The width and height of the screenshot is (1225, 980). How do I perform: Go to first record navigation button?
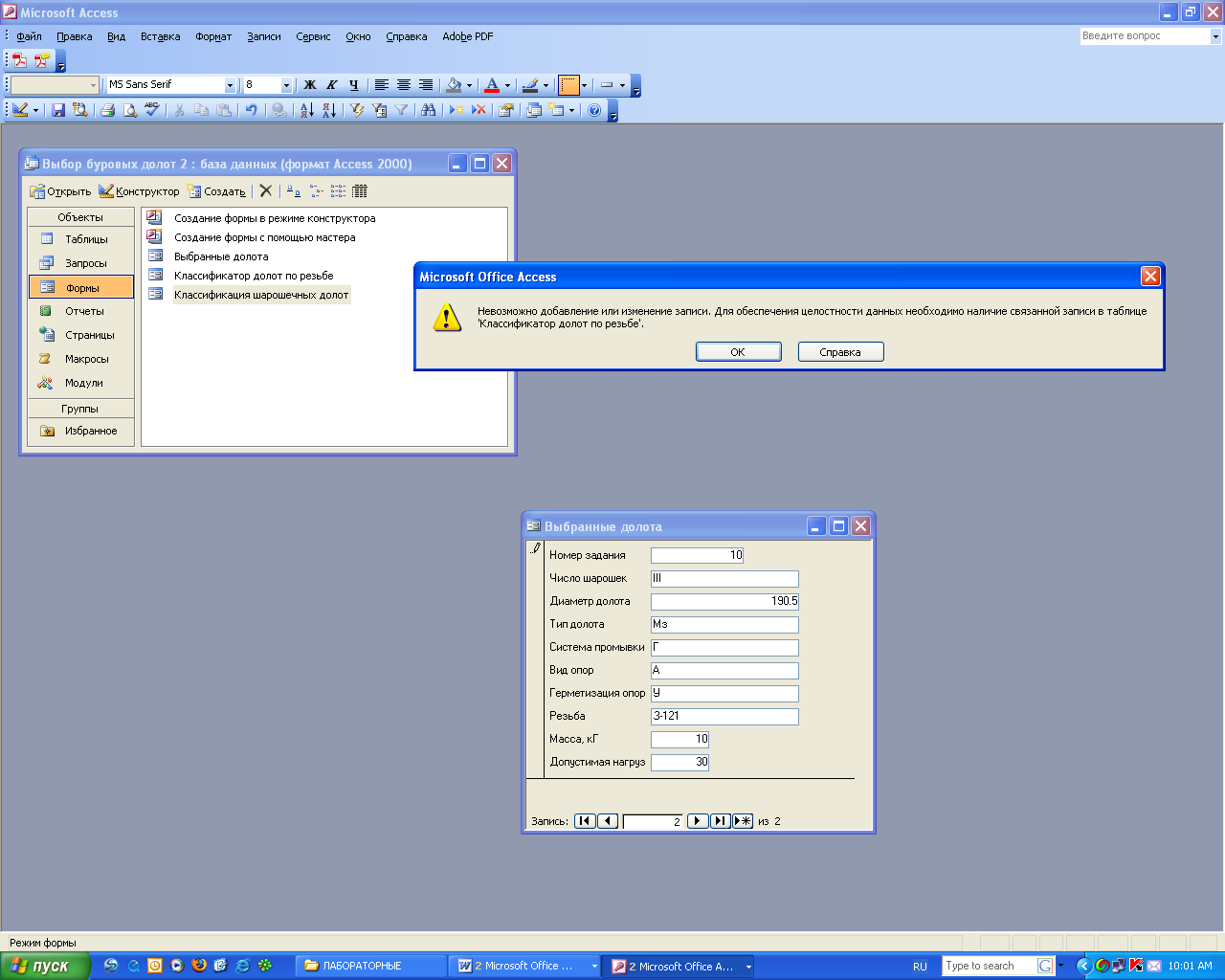[x=585, y=821]
